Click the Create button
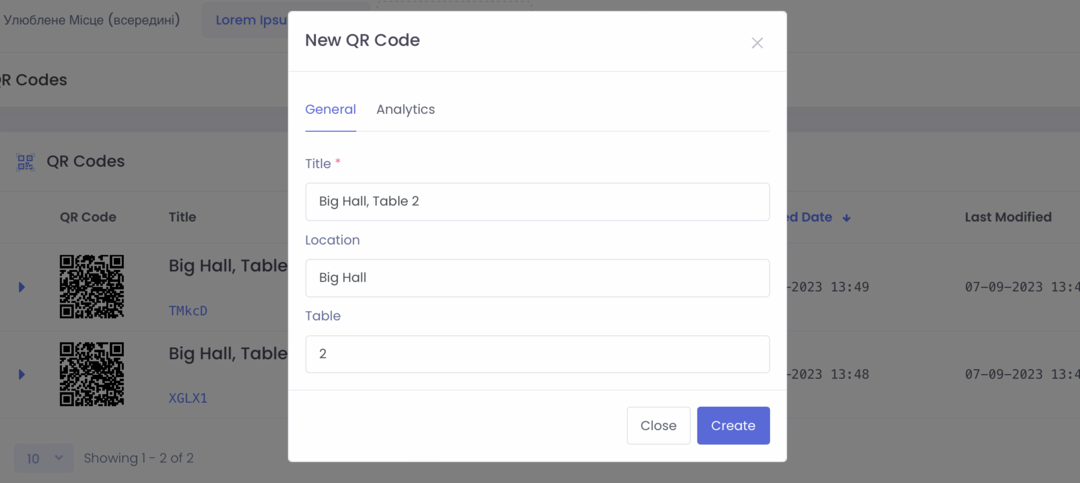The height and width of the screenshot is (483, 1080). [733, 426]
